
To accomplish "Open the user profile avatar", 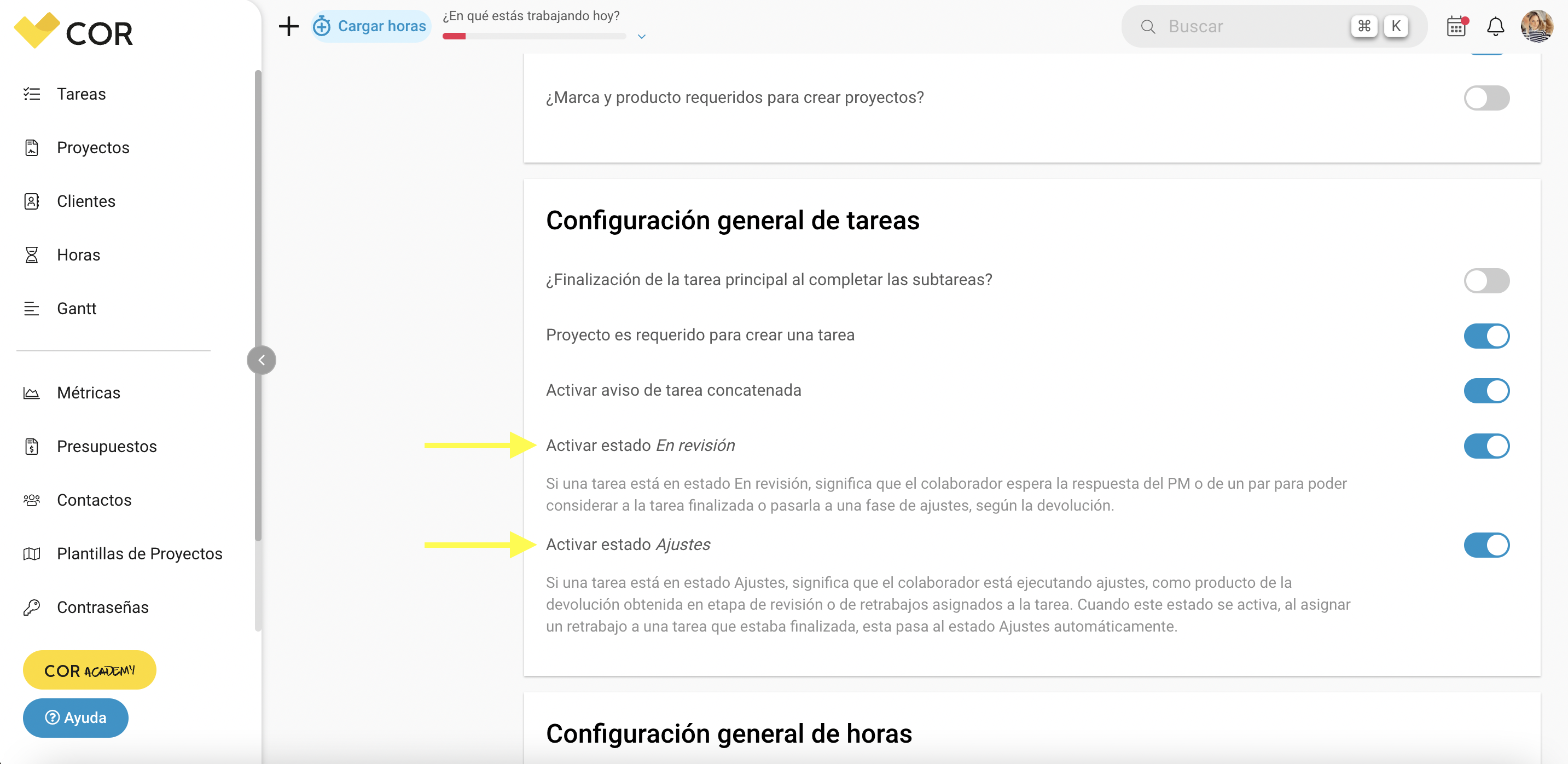I will tap(1537, 26).
